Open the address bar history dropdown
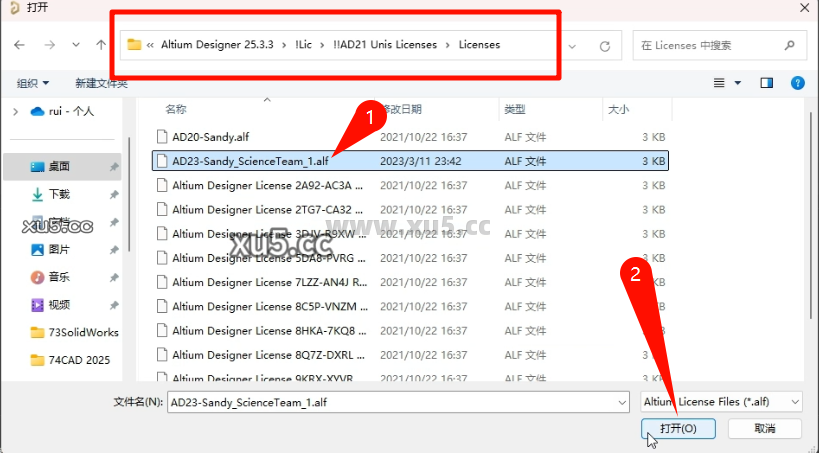 click(x=572, y=46)
